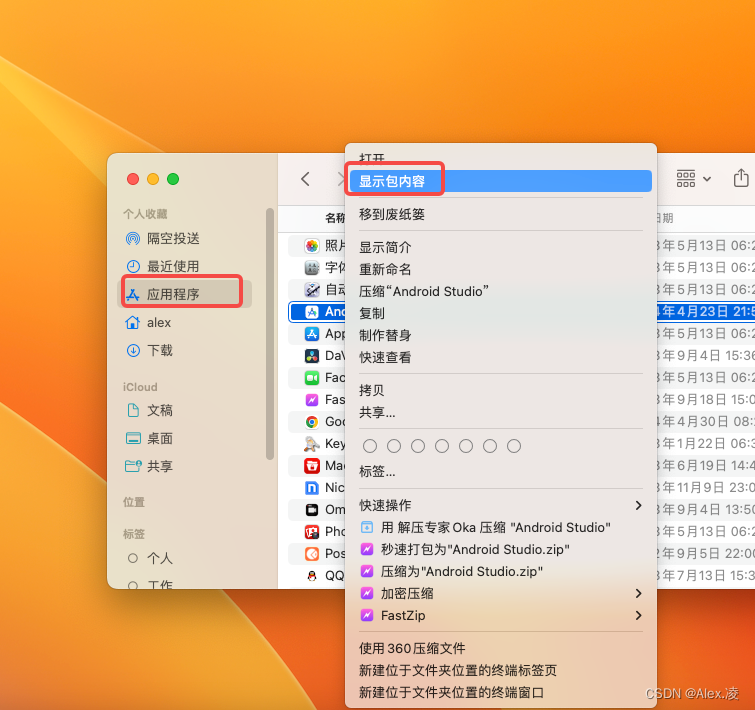This screenshot has height=710, width=755.
Task: Click the red Ma app icon in list
Action: (x=312, y=466)
